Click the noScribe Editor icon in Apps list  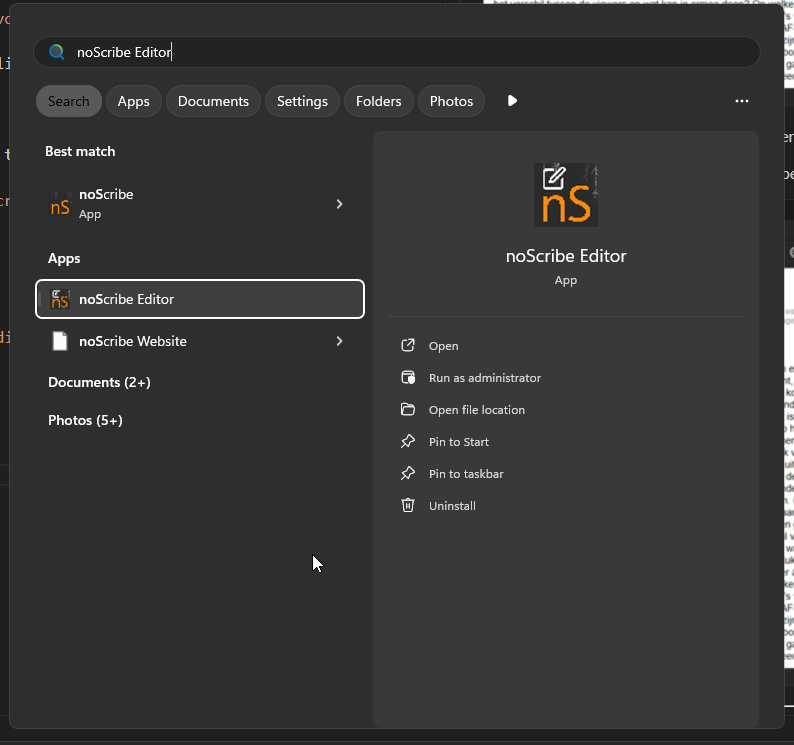(60, 299)
